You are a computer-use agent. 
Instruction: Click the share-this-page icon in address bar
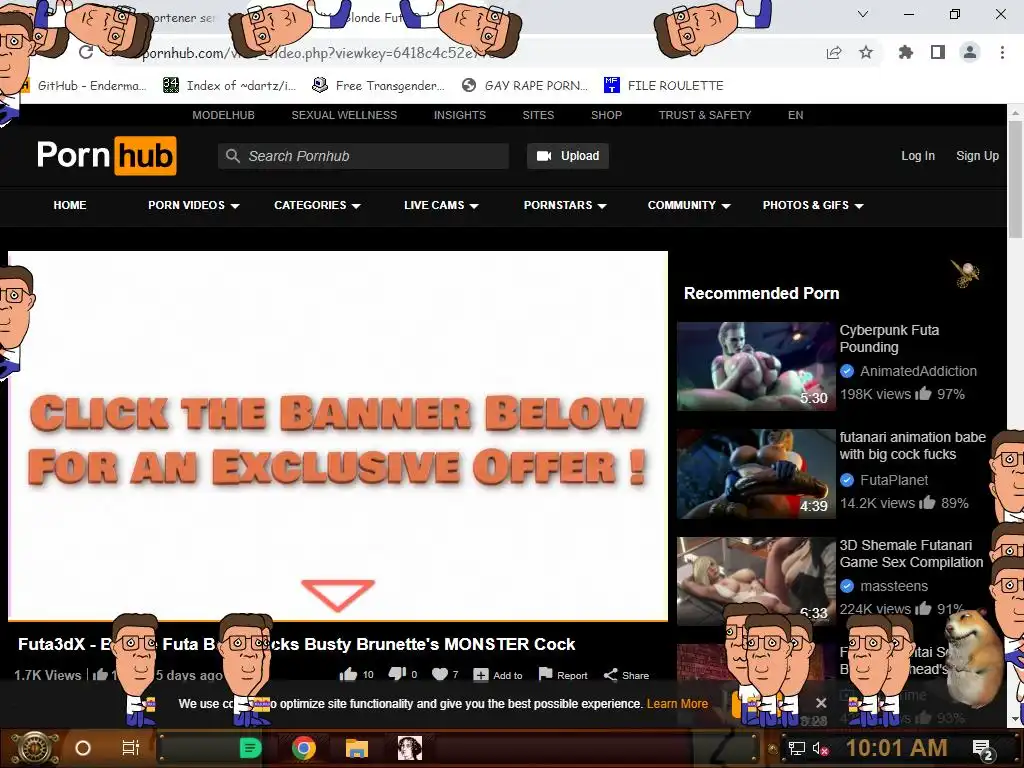pos(834,53)
